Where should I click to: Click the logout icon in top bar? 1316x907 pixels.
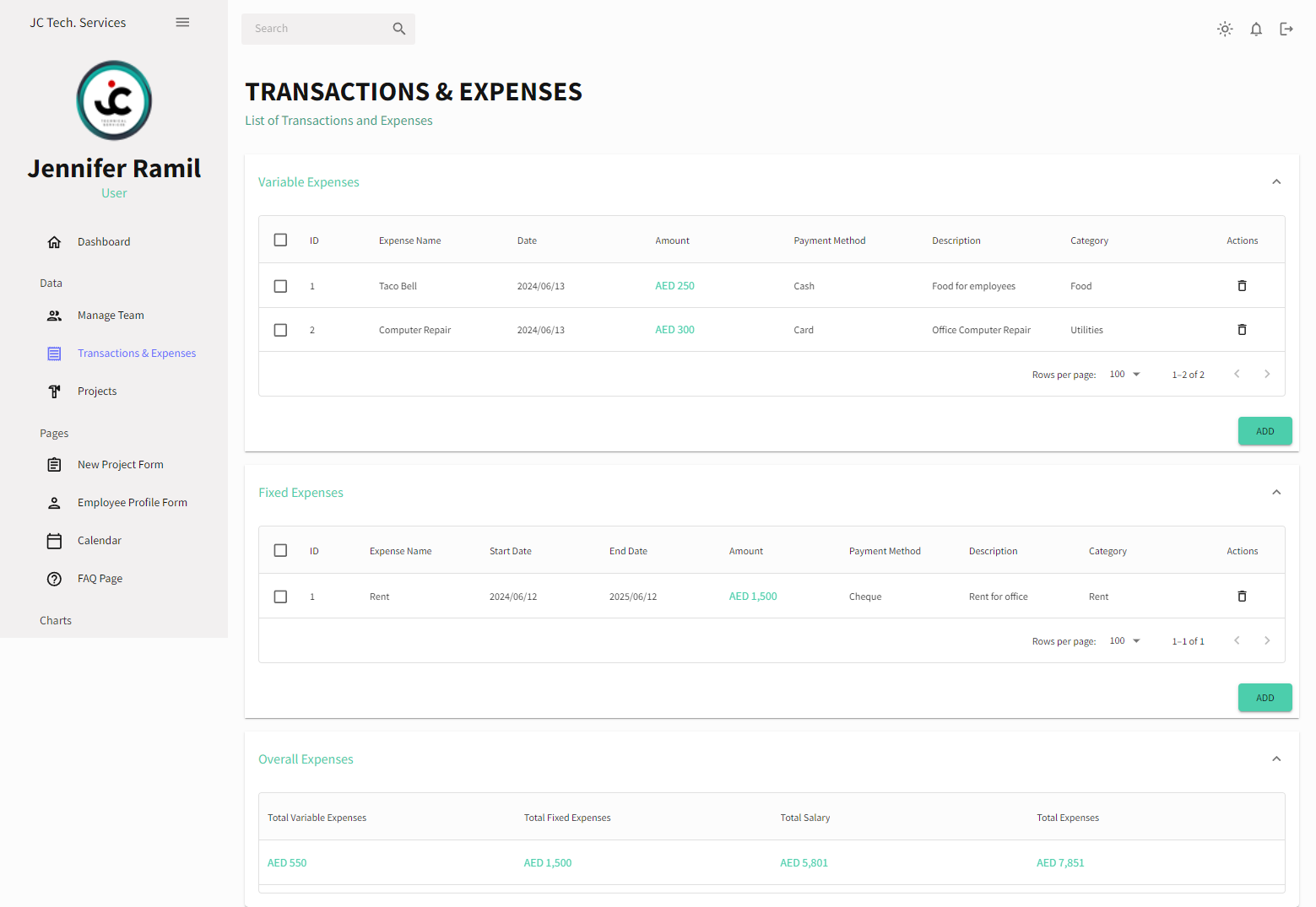coord(1286,30)
